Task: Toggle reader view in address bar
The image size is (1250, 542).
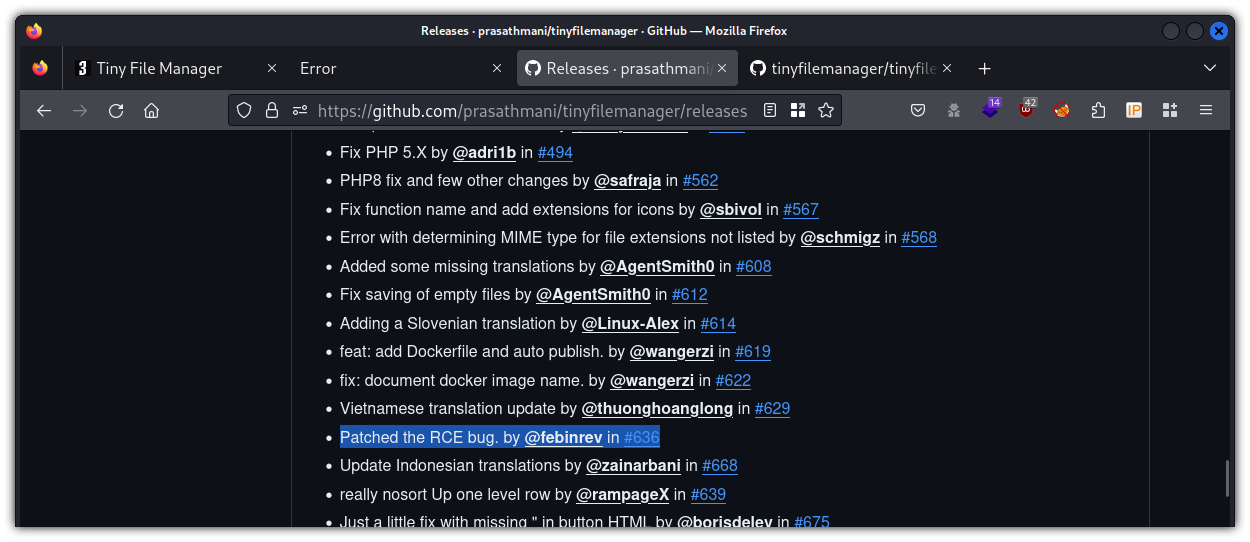Action: pos(770,110)
